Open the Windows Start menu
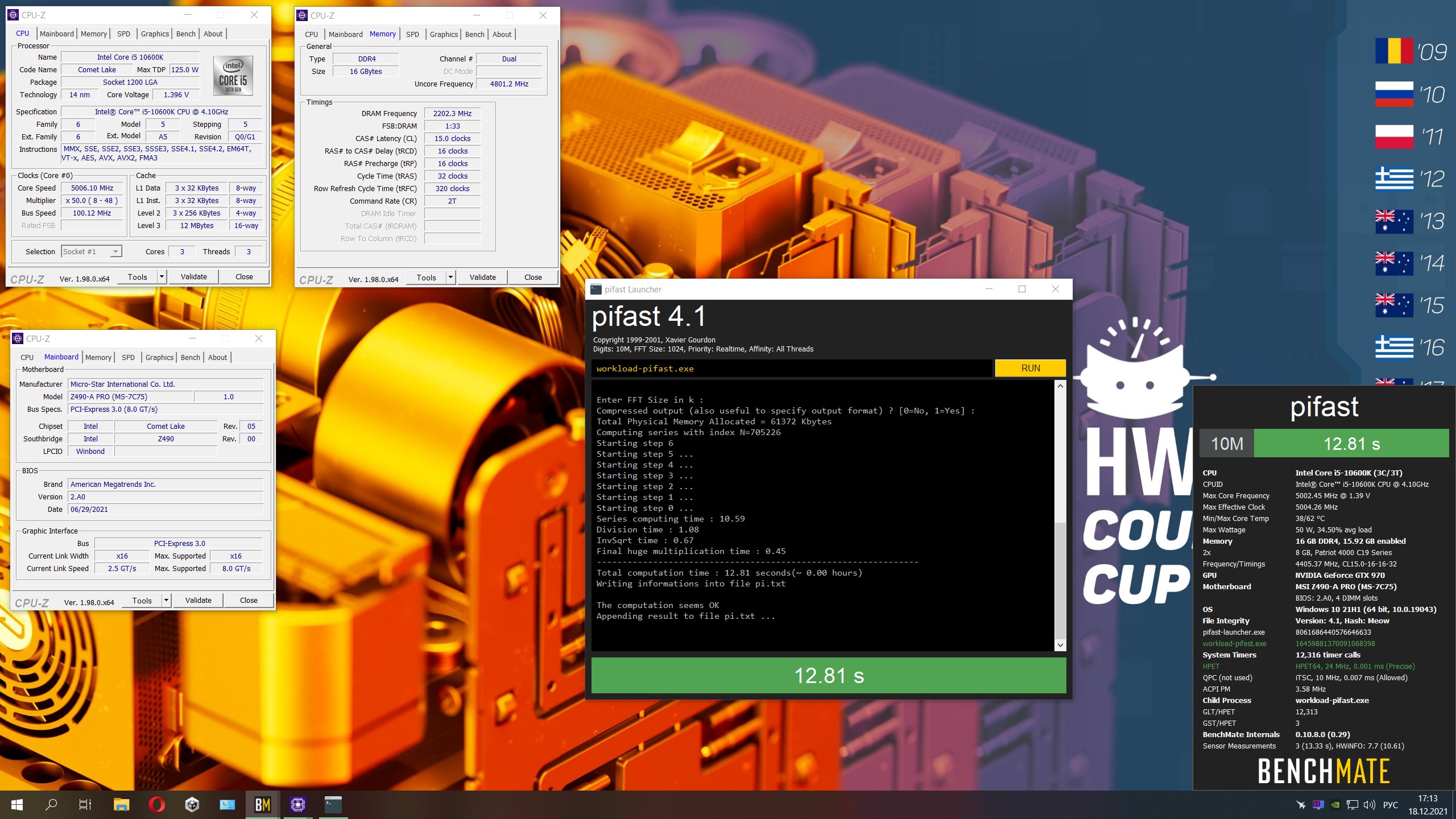 17,805
